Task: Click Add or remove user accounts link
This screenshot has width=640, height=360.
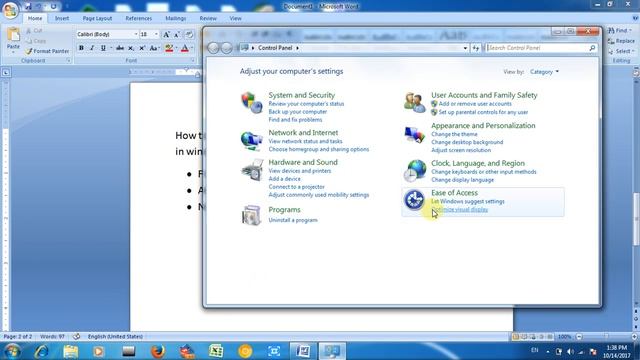Action: (x=475, y=104)
